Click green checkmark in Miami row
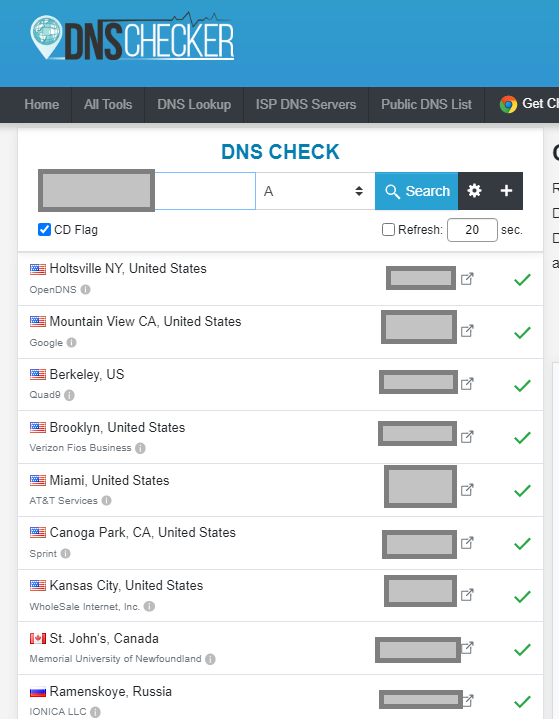Image resolution: width=559 pixels, height=719 pixels. (522, 491)
